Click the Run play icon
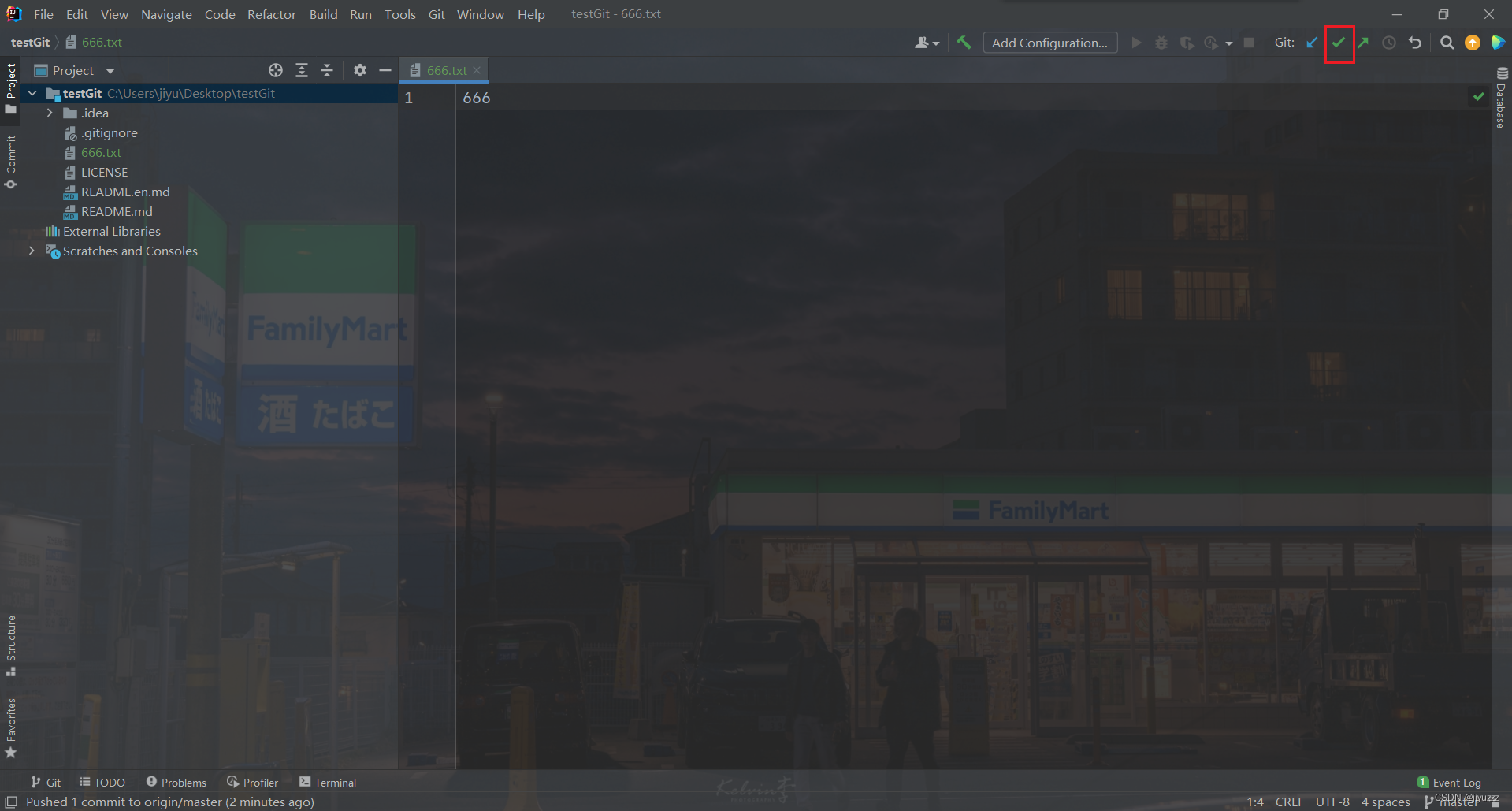The height and width of the screenshot is (811, 1512). pyautogui.click(x=1136, y=43)
